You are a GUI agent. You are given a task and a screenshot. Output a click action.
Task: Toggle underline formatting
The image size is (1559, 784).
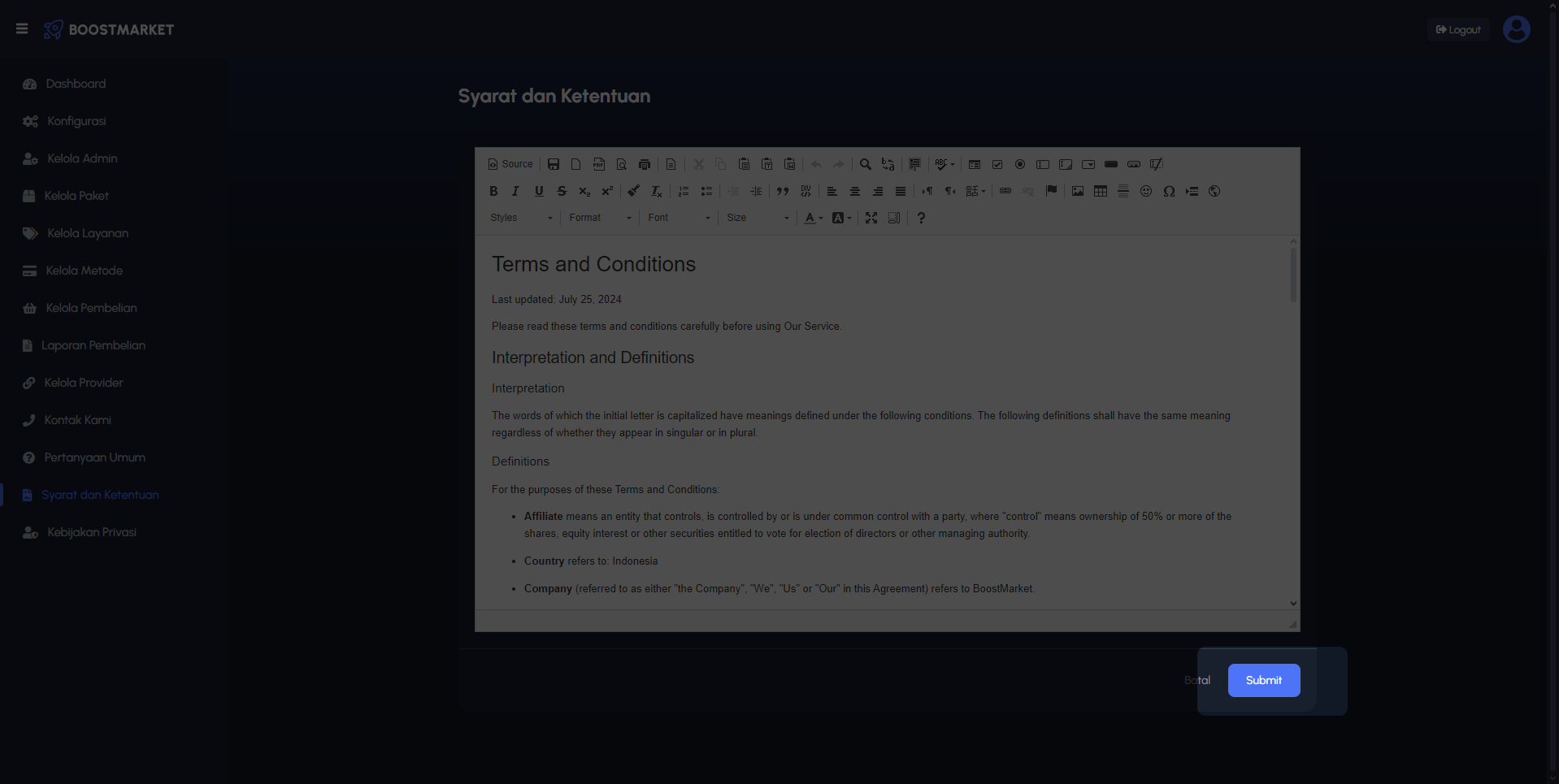539,191
